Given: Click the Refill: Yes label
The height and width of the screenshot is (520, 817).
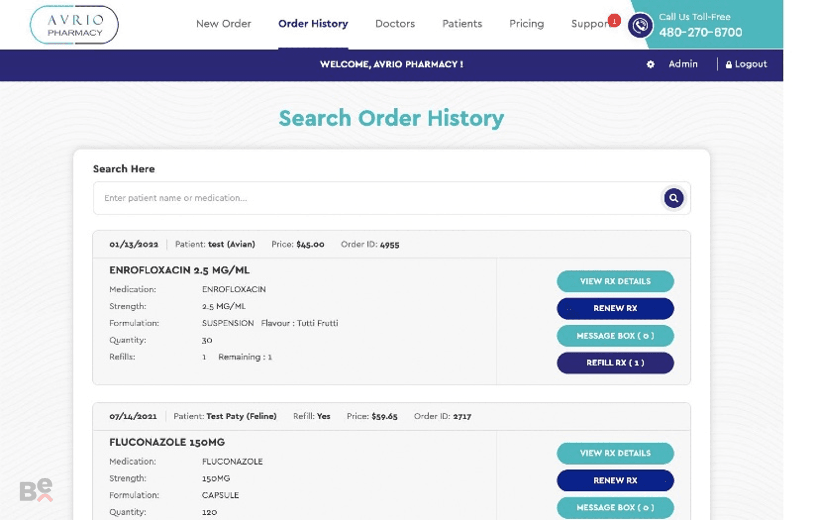Looking at the screenshot, I should [x=312, y=416].
